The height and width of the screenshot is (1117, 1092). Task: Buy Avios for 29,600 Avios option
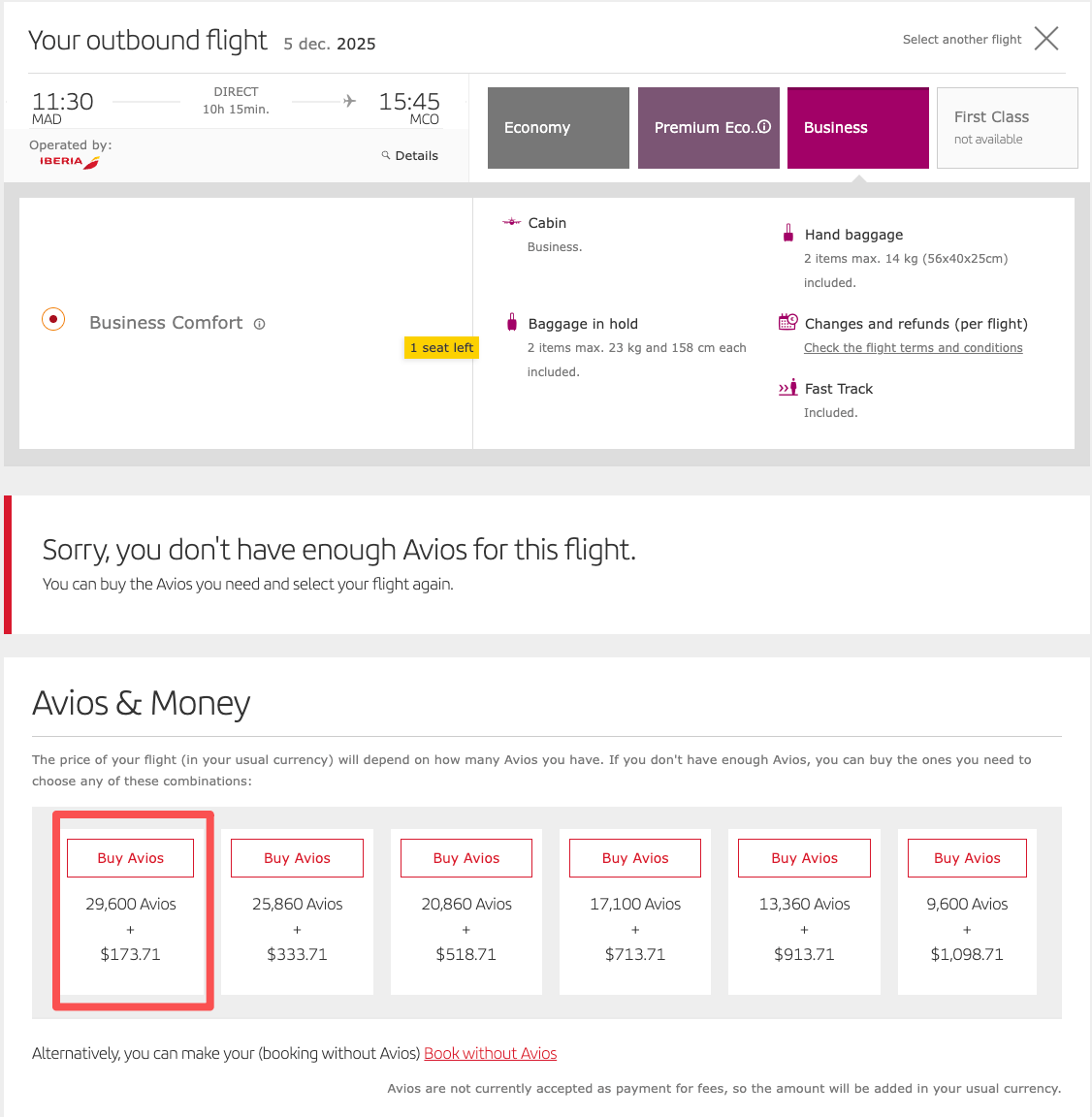coord(130,858)
